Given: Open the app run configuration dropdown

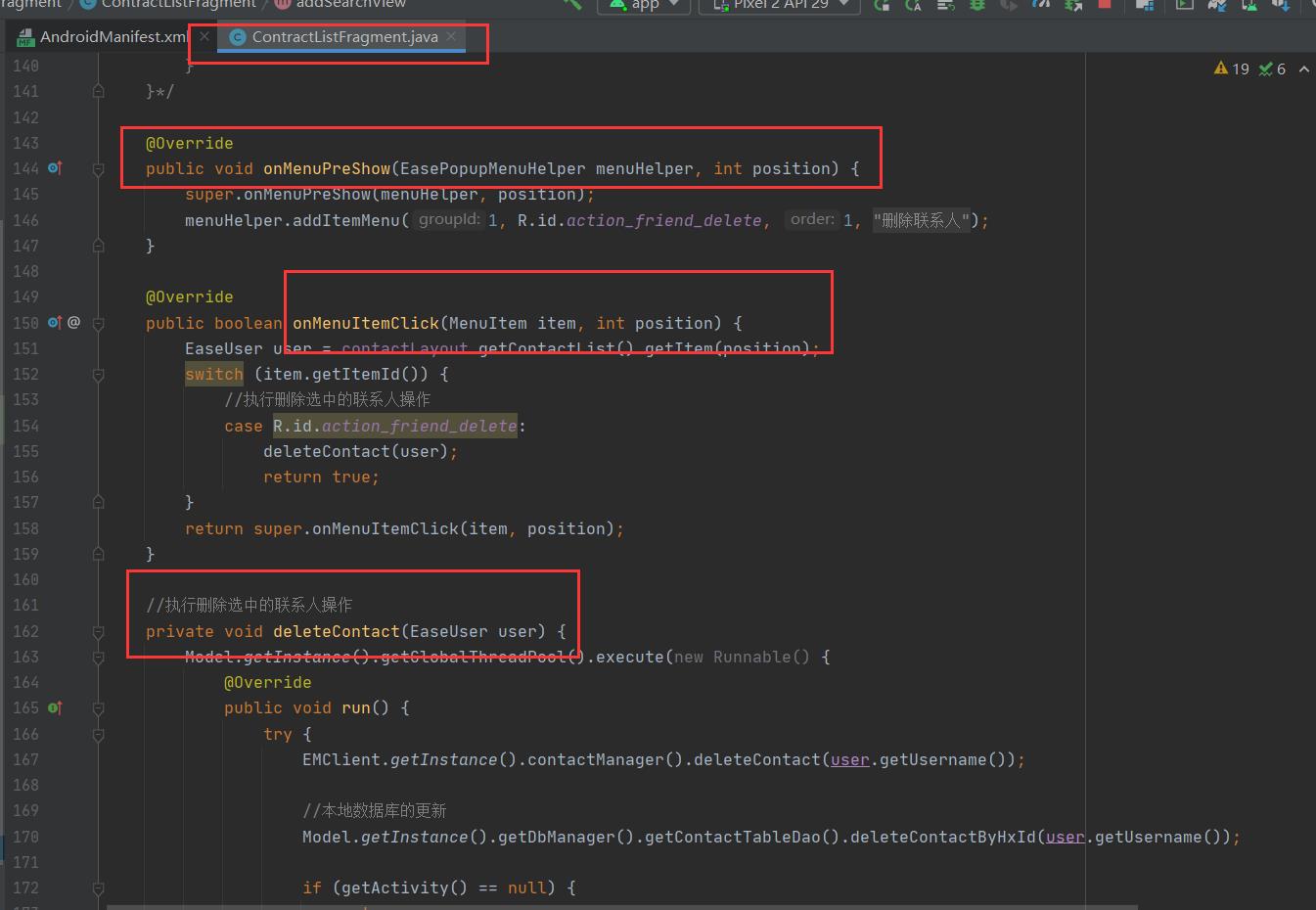Looking at the screenshot, I should [x=644, y=4].
